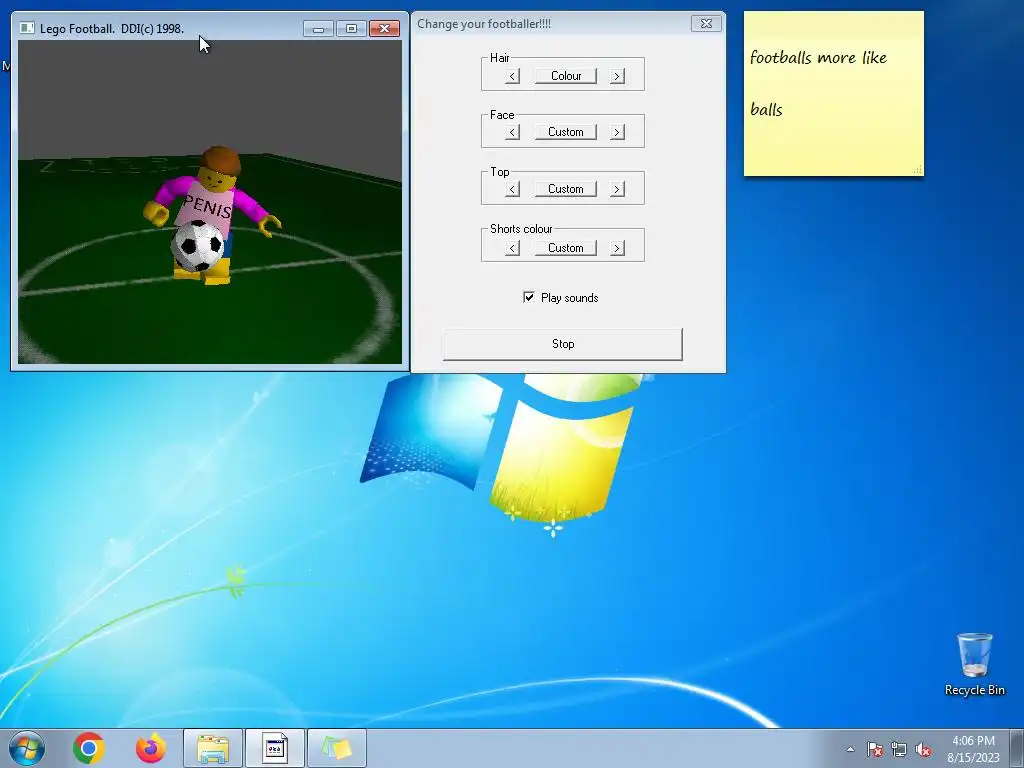
Task: Select previous Shorts colour arrow
Action: 513,248
